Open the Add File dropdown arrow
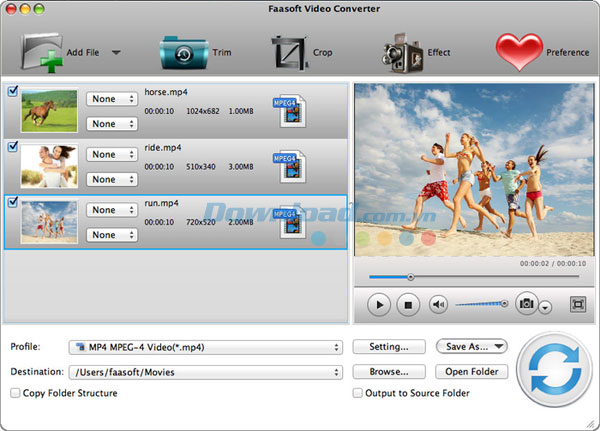The width and height of the screenshot is (600, 431). 116,52
